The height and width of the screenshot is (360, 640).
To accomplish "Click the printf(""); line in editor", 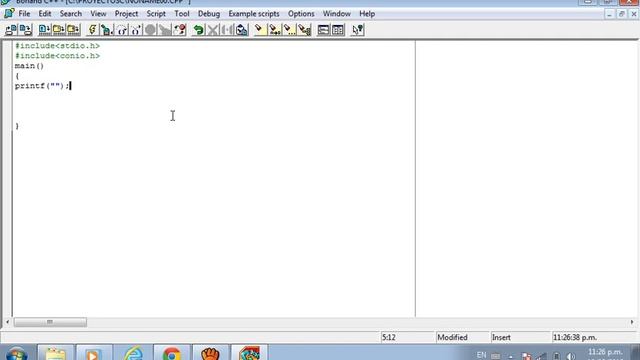I will pos(42,86).
